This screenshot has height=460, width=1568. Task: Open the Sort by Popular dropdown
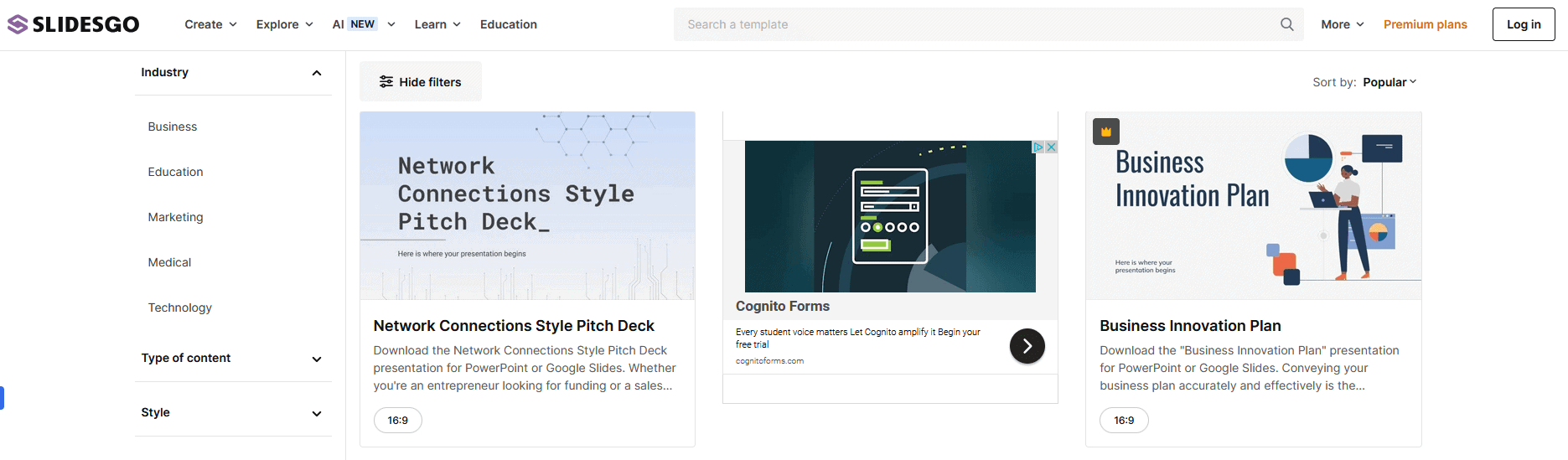tap(1389, 82)
